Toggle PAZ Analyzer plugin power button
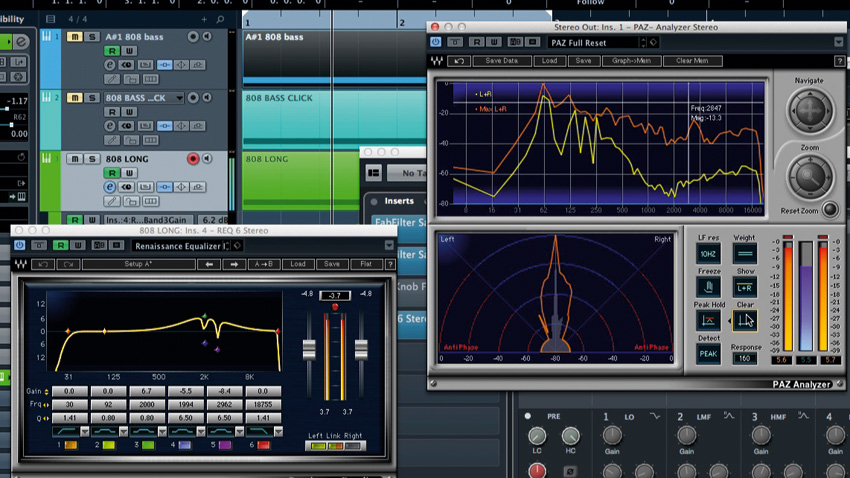Screen dimensions: 850x478 click(x=436, y=42)
